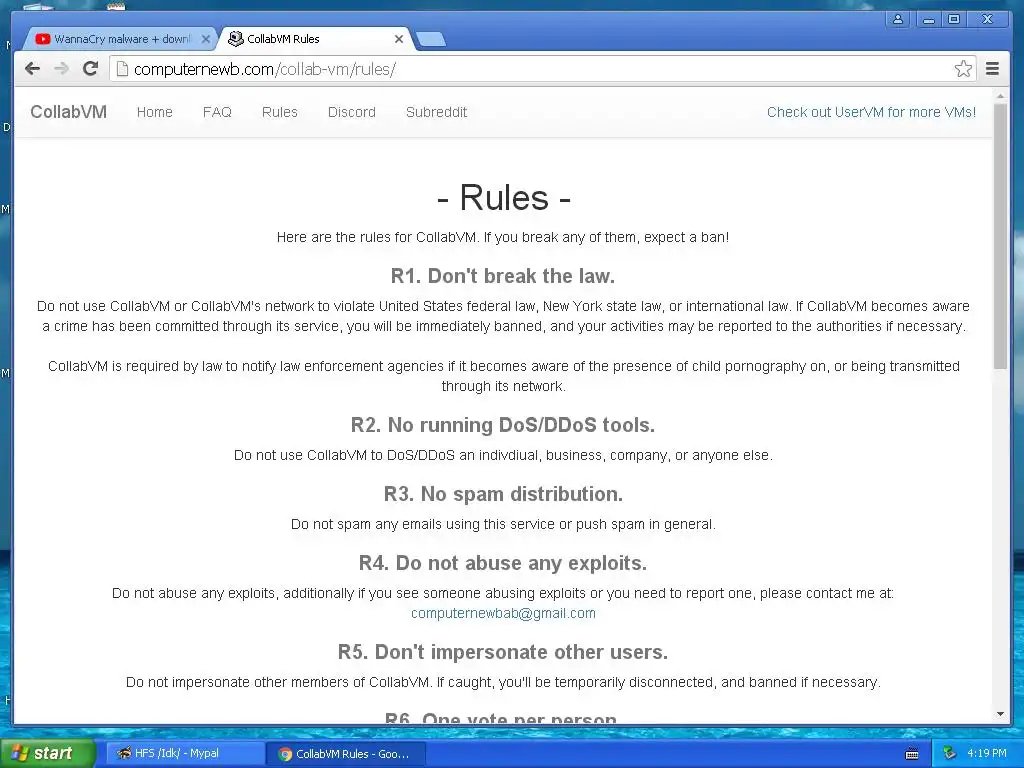Click the page icon in the address bar

pyautogui.click(x=122, y=69)
